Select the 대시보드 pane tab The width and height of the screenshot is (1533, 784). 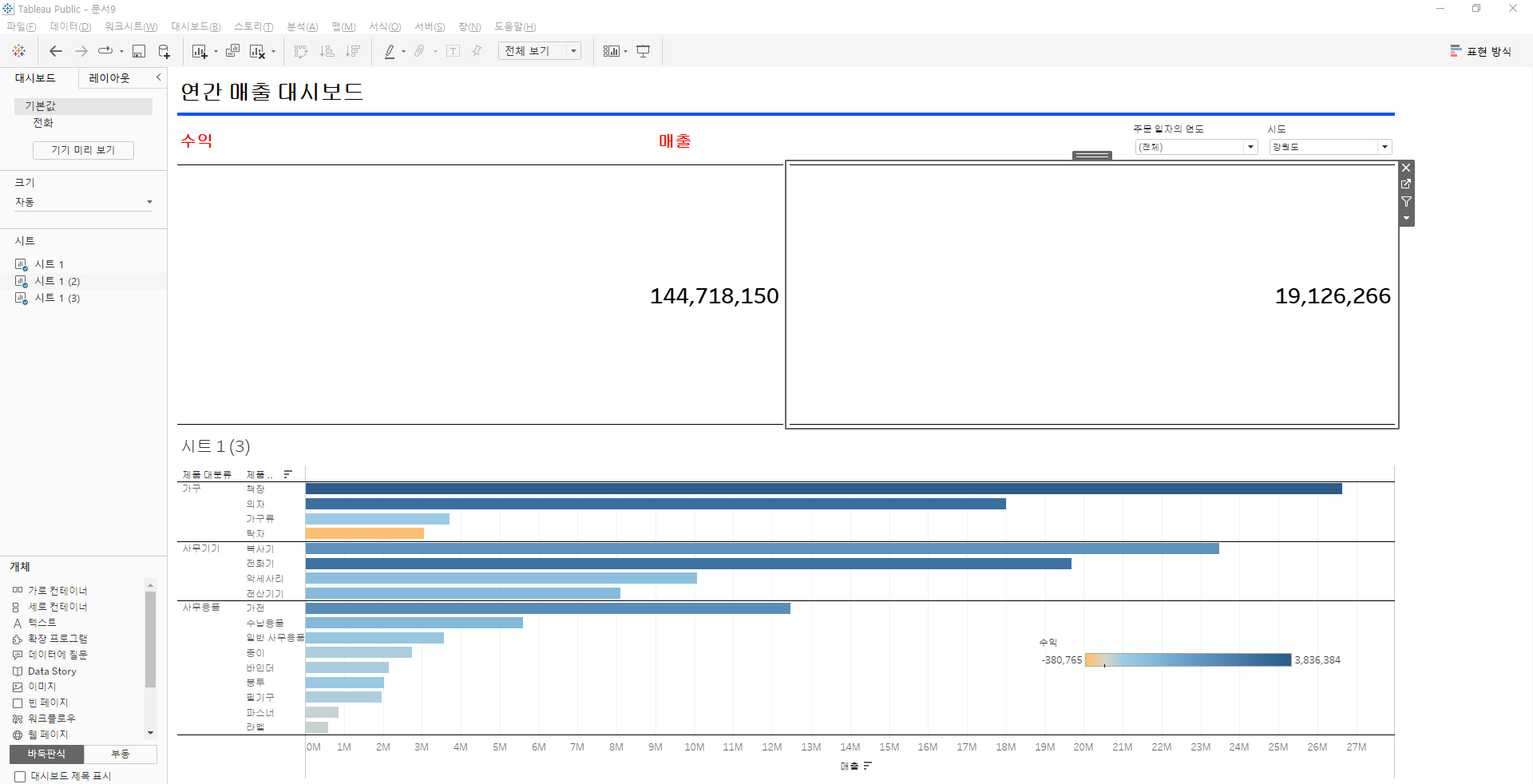(x=35, y=77)
